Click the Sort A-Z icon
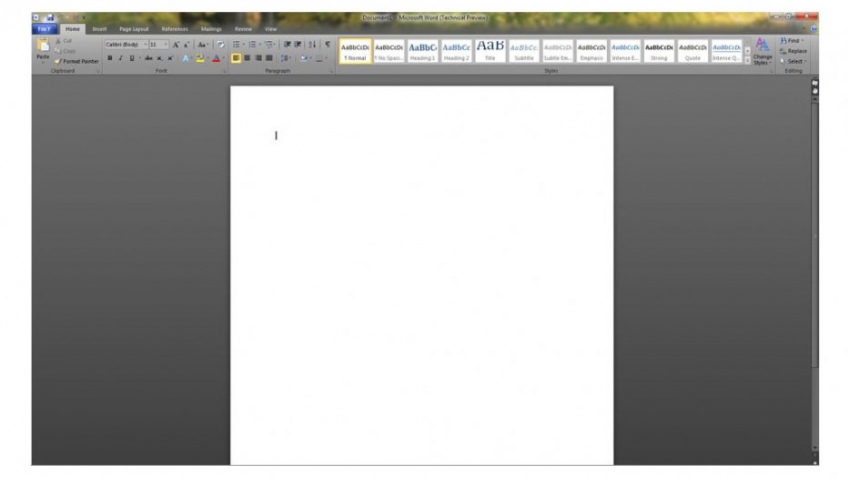 [x=312, y=44]
